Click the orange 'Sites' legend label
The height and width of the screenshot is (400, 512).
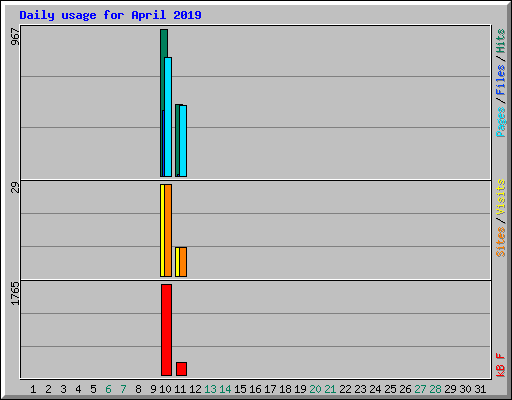(501, 242)
